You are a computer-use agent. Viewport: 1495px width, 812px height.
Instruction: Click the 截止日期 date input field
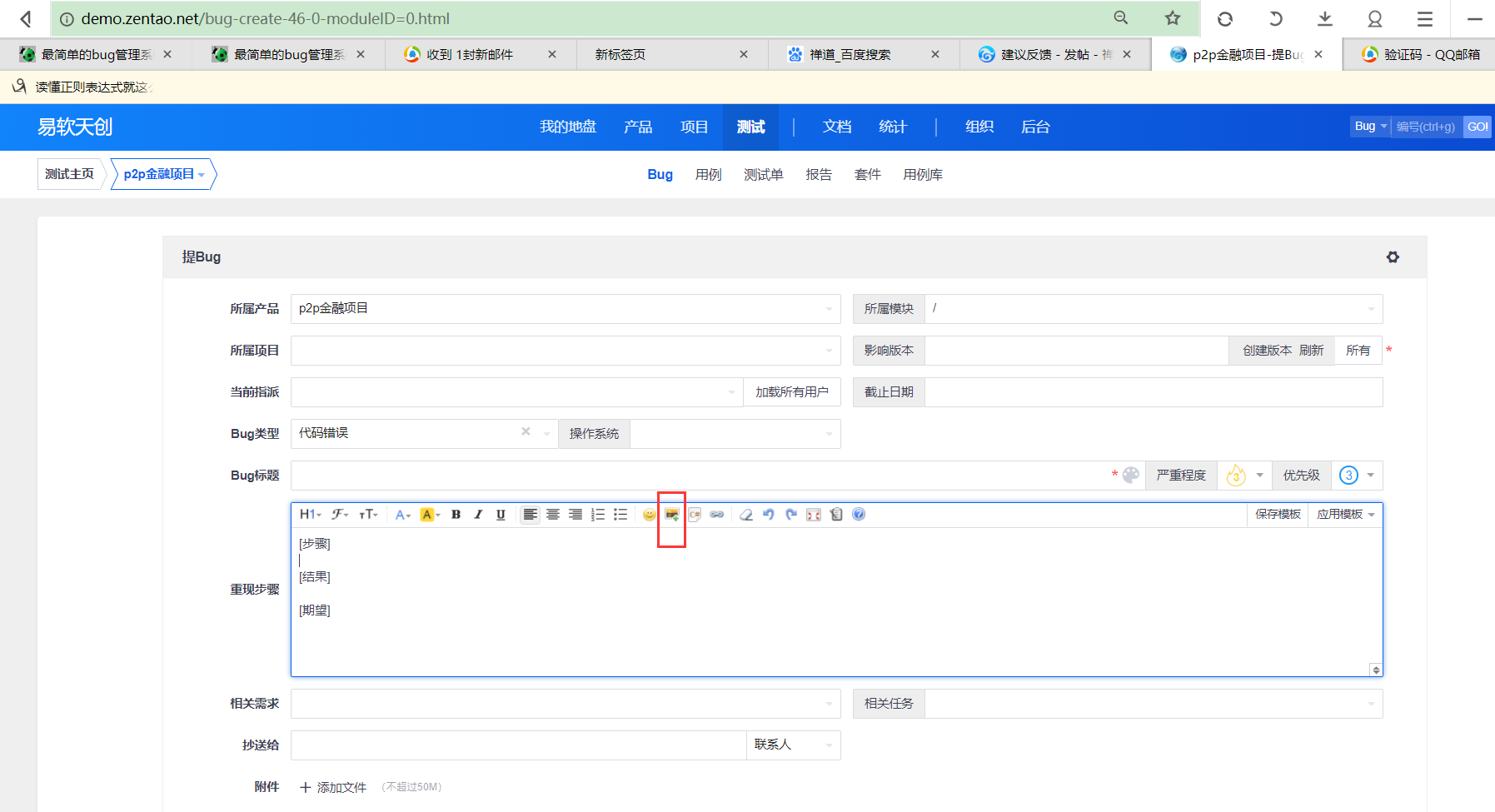[x=1153, y=392]
